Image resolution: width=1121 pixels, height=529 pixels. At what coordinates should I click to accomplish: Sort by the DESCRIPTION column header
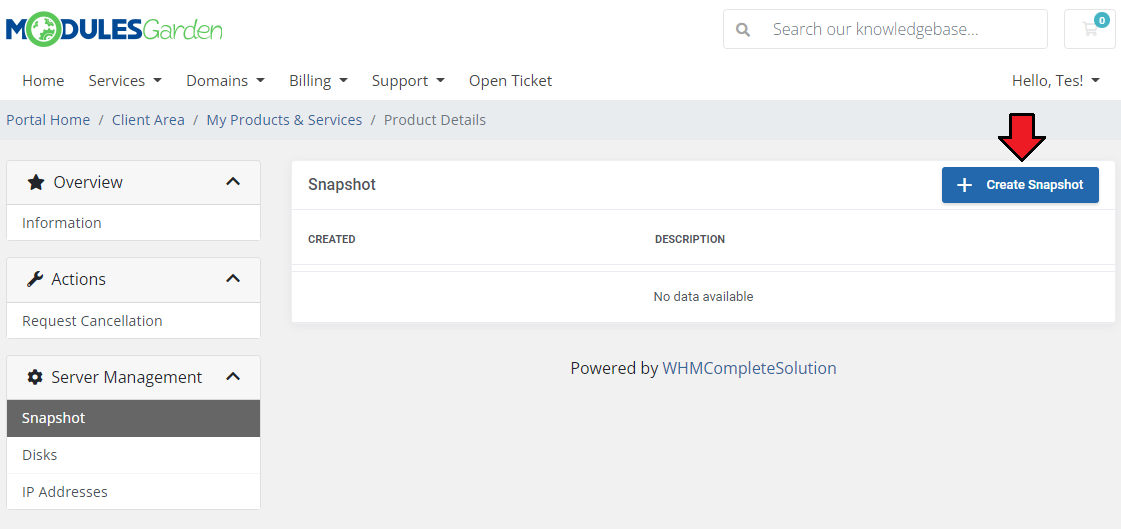(690, 239)
